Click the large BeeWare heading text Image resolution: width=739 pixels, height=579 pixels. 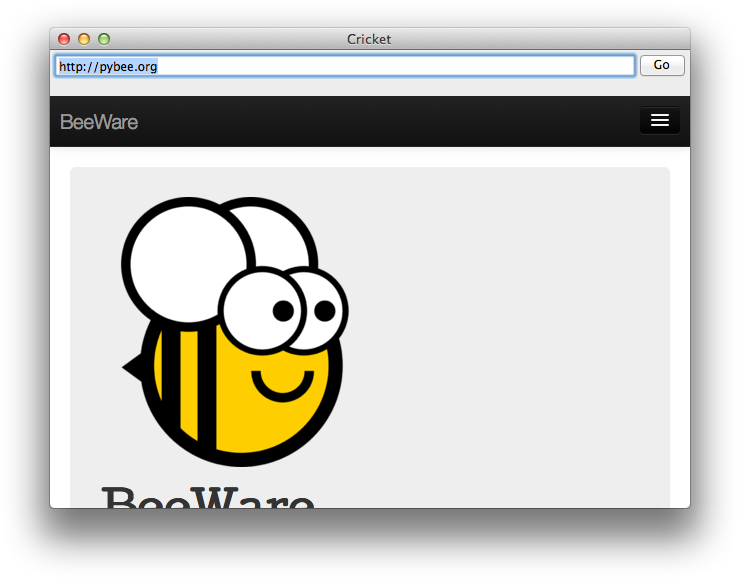pos(208,497)
